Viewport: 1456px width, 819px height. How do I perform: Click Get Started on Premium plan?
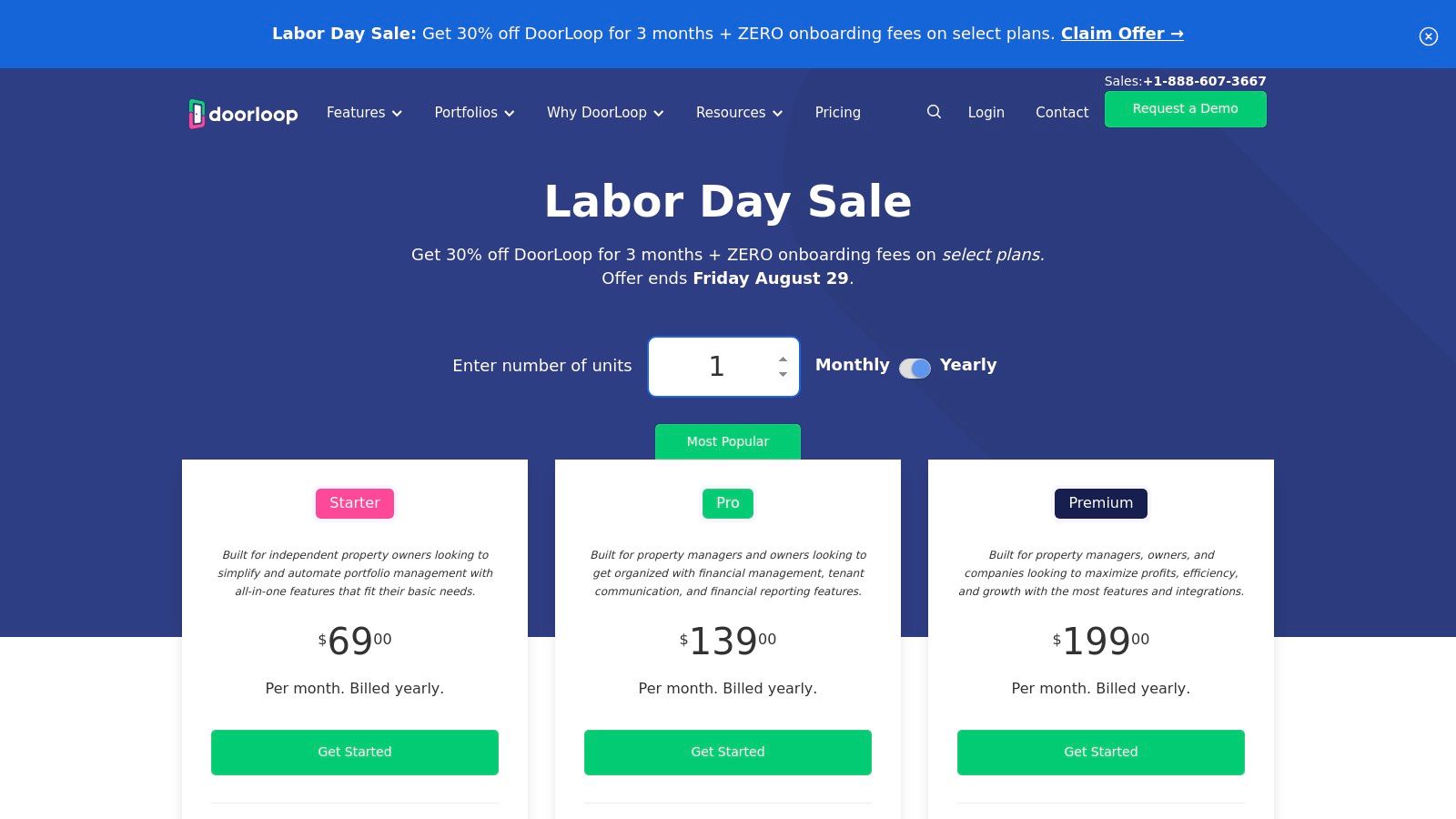(x=1101, y=753)
